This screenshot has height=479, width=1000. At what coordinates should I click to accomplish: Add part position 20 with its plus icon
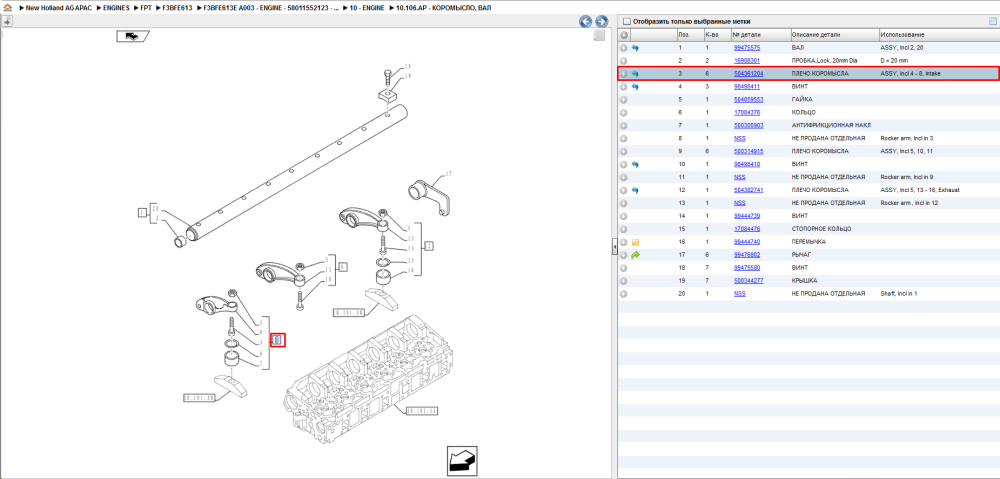tap(624, 294)
